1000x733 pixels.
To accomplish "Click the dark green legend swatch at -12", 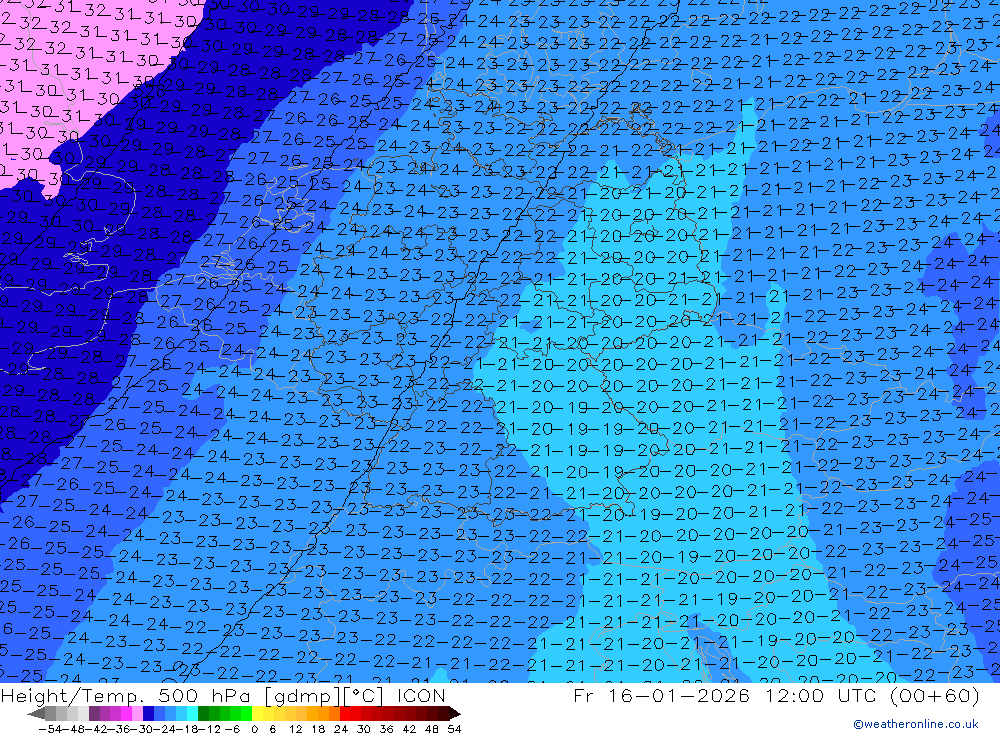I will coord(203,713).
